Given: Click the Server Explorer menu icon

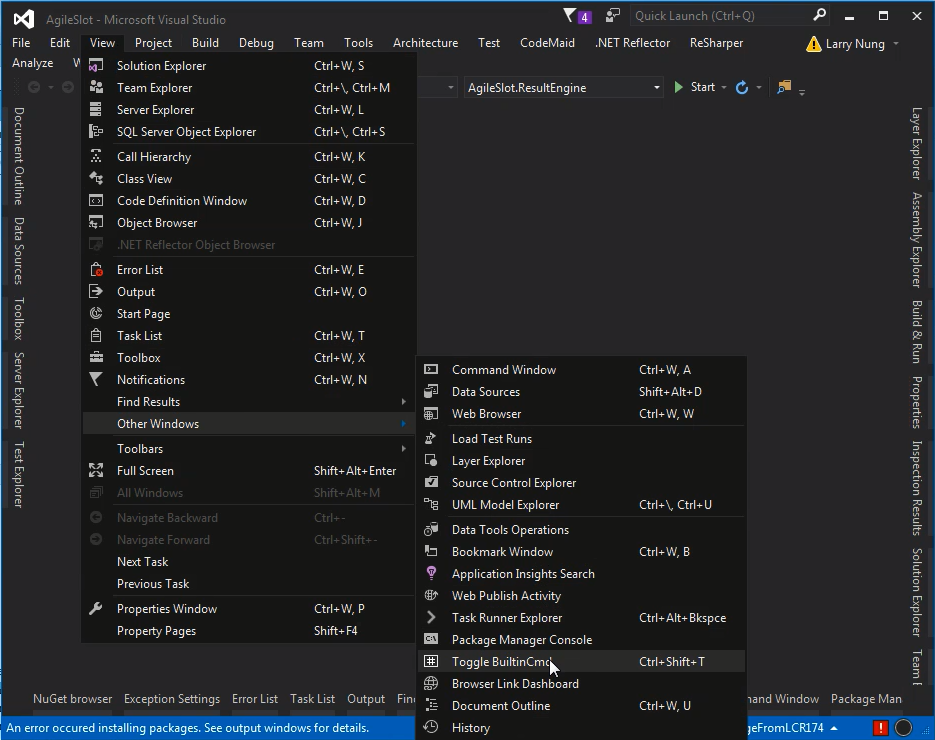Looking at the screenshot, I should coord(96,110).
